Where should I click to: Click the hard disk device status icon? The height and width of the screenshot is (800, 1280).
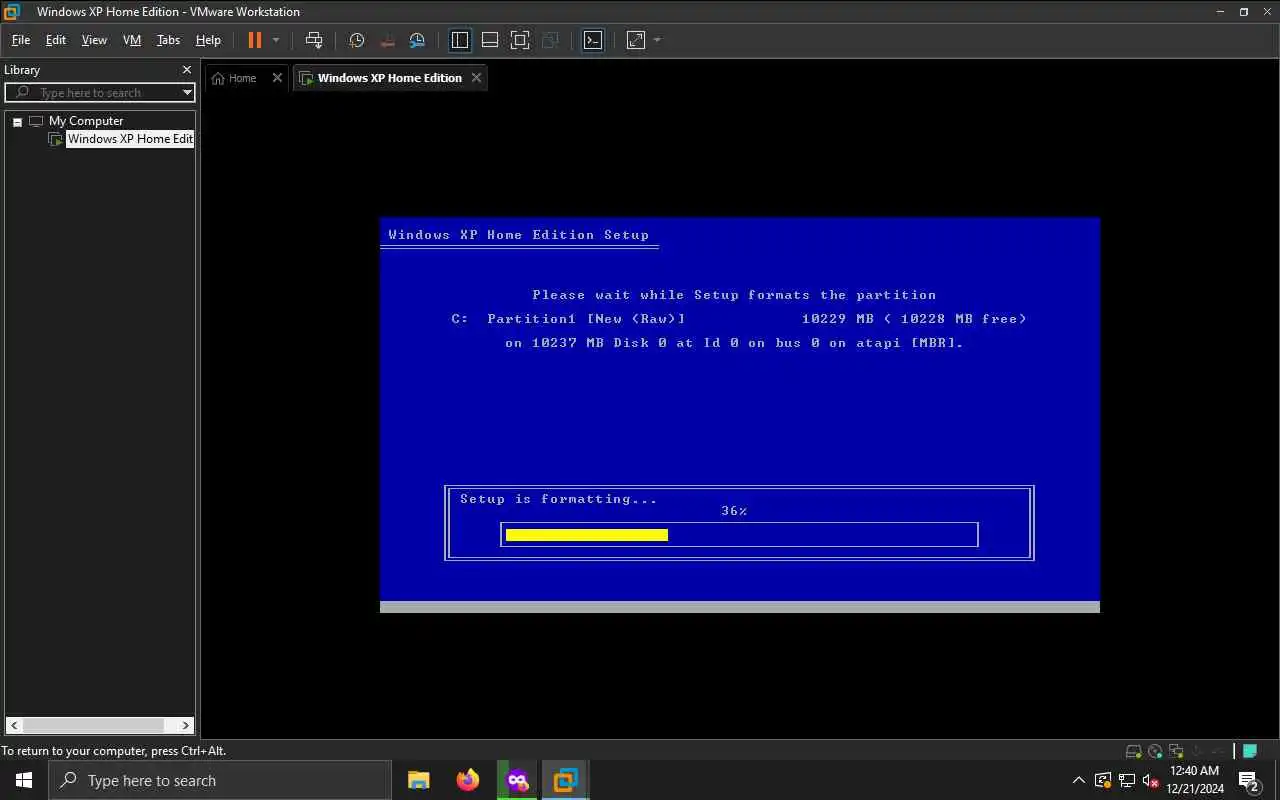pyautogui.click(x=1133, y=751)
